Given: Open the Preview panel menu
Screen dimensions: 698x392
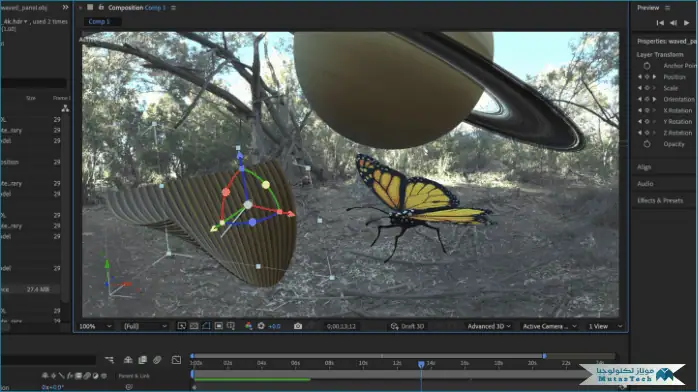Looking at the screenshot, I should 667,8.
